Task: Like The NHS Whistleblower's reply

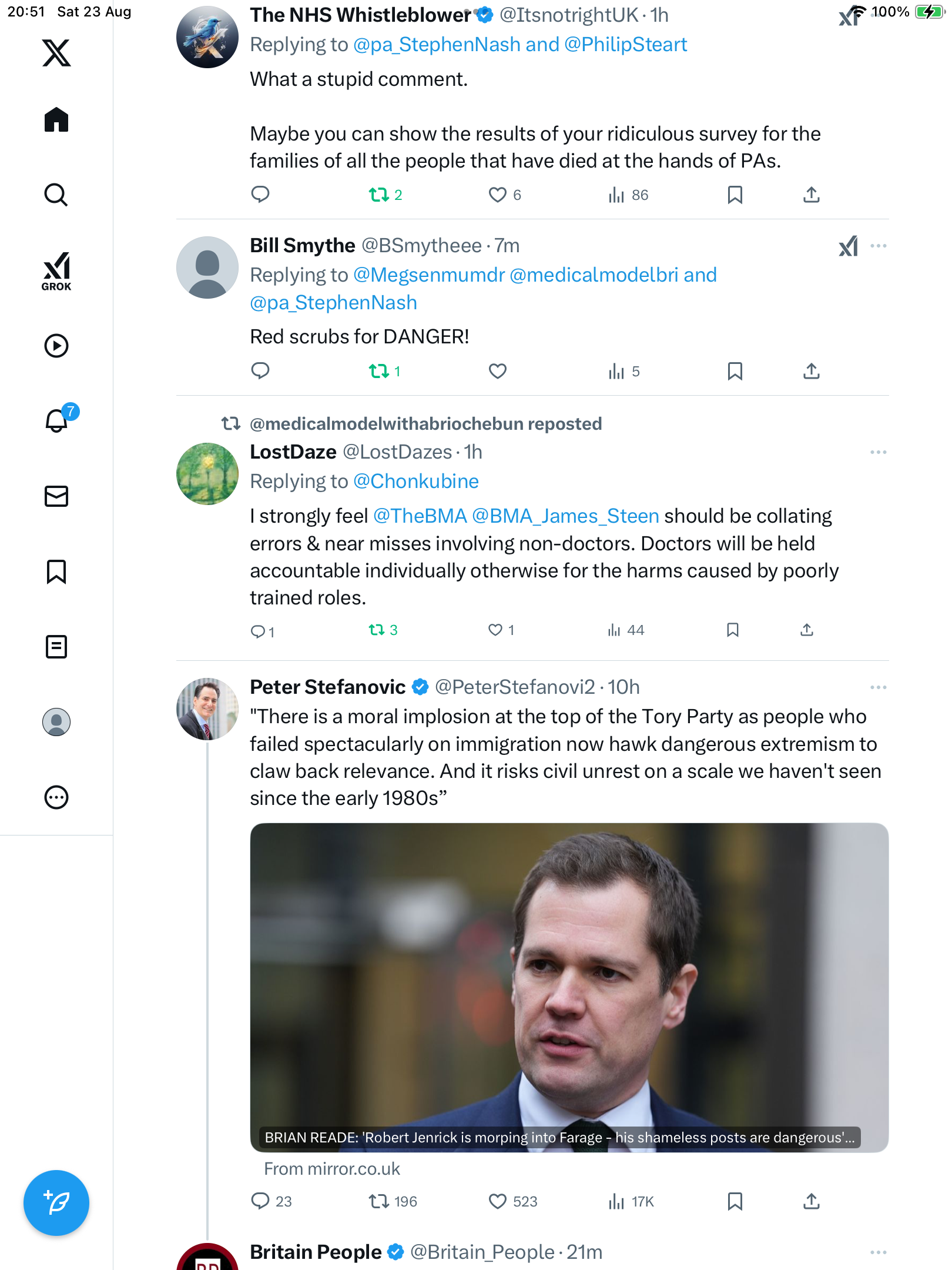Action: (497, 195)
